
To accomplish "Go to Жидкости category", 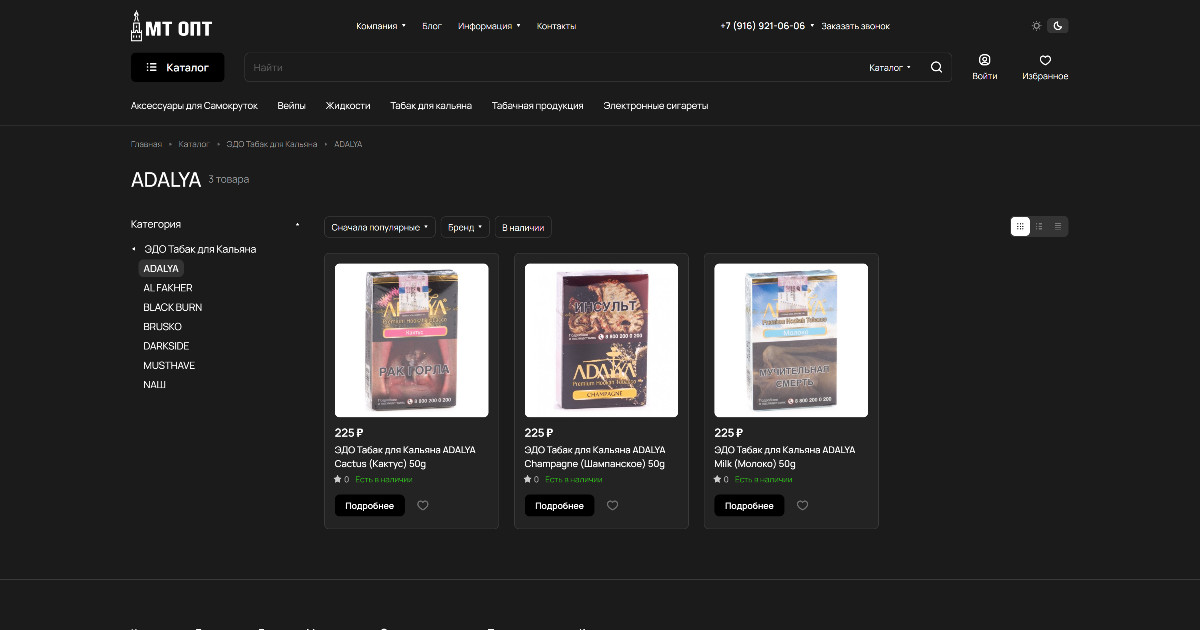I will (348, 105).
